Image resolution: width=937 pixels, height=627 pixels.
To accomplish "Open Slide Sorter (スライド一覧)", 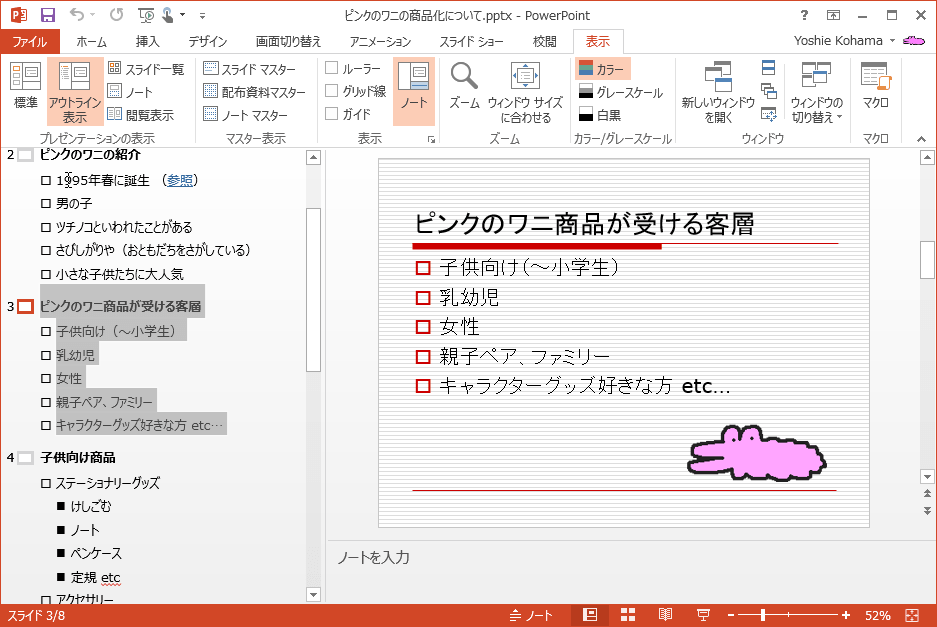I will point(146,69).
